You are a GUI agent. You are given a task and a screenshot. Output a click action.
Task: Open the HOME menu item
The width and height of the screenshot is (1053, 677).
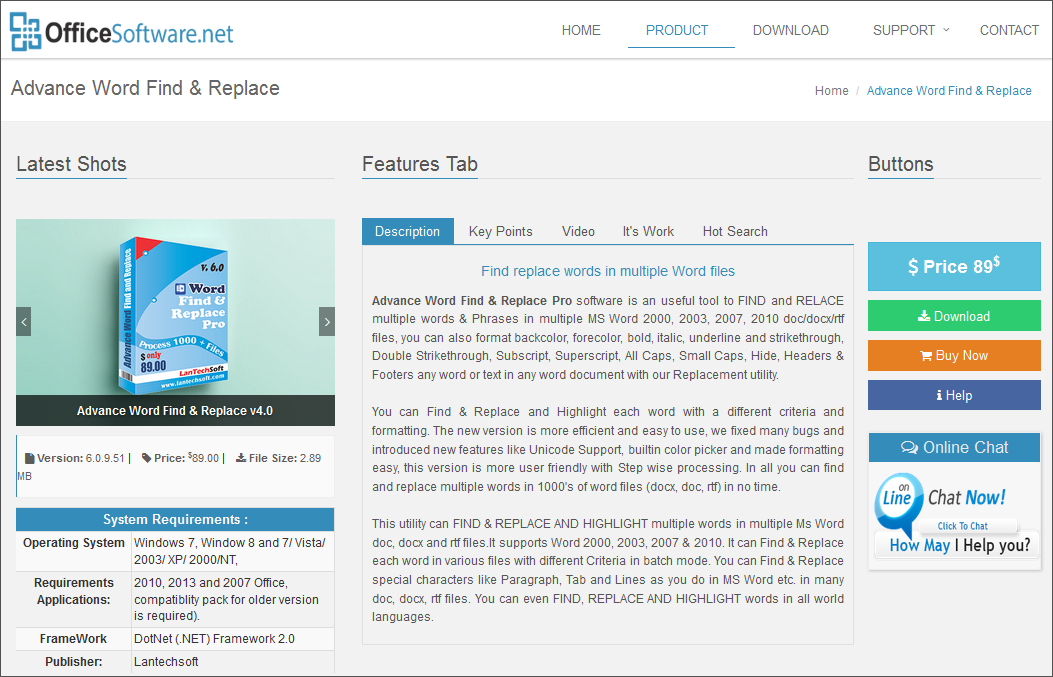pyautogui.click(x=581, y=30)
